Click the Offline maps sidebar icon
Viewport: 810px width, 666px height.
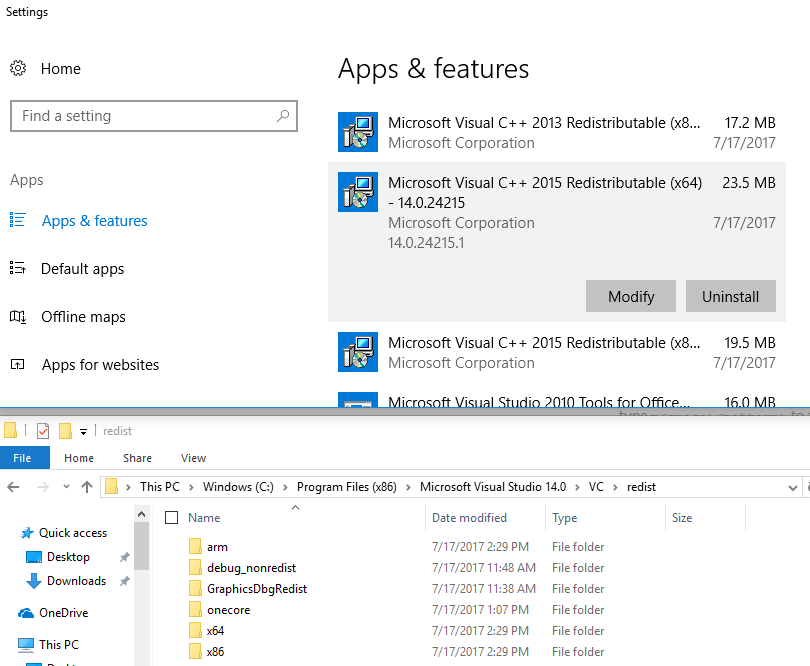[18, 317]
